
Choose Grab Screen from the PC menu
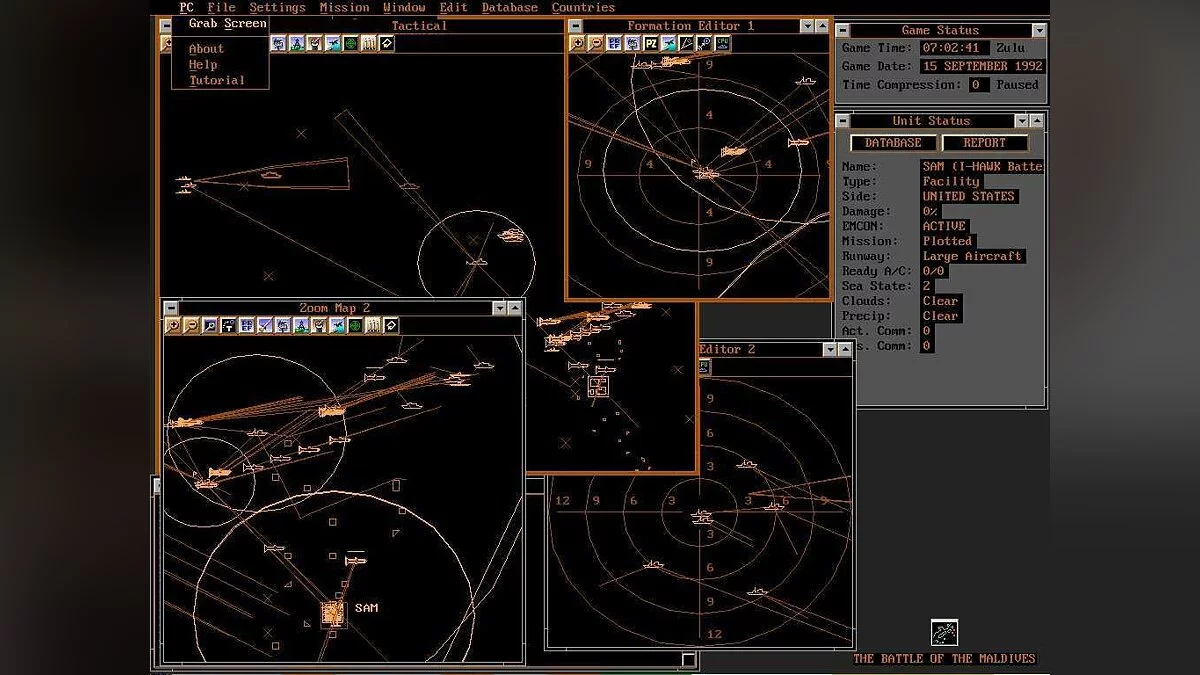coord(228,23)
